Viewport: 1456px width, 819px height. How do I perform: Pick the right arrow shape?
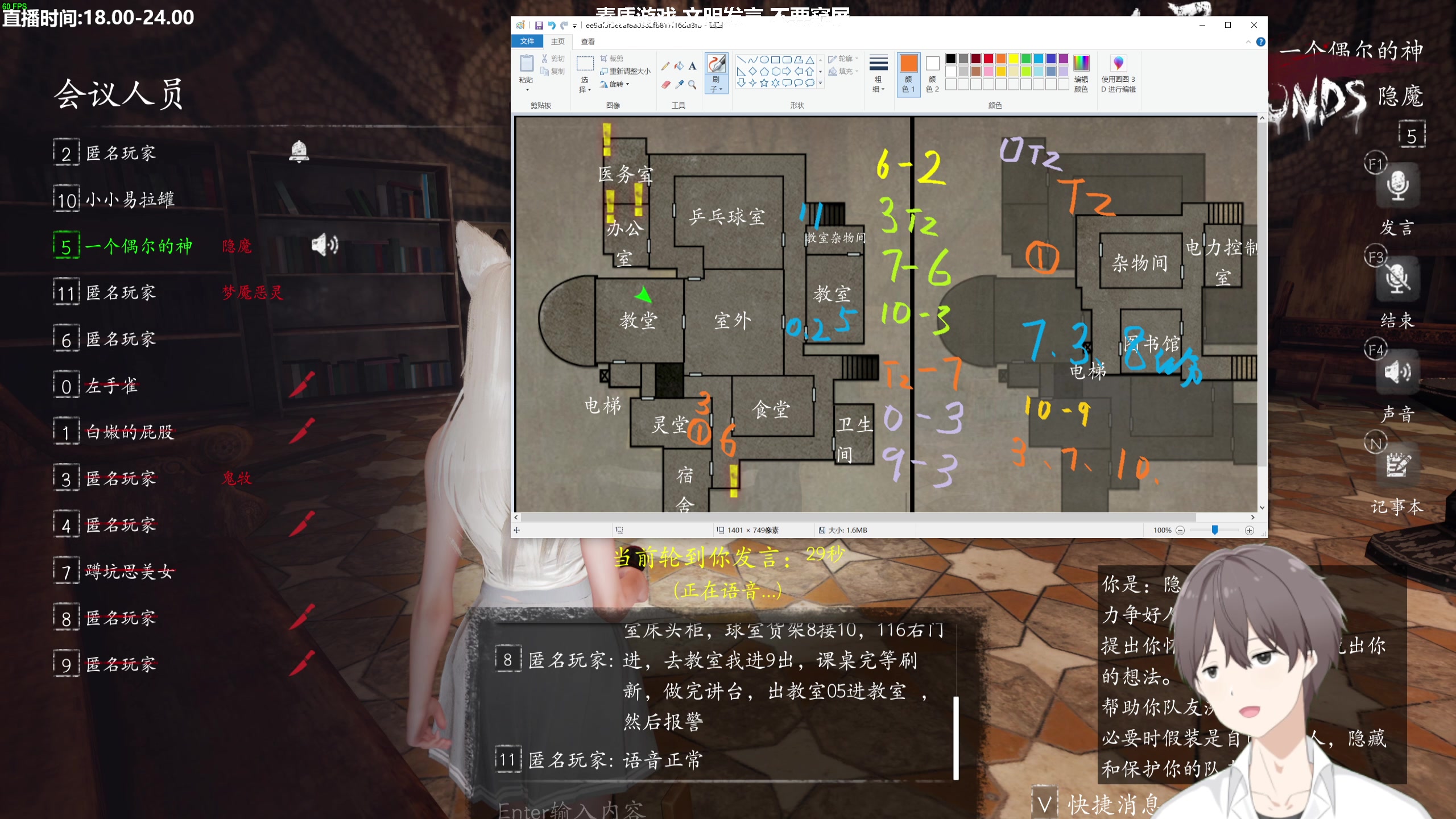point(787,71)
